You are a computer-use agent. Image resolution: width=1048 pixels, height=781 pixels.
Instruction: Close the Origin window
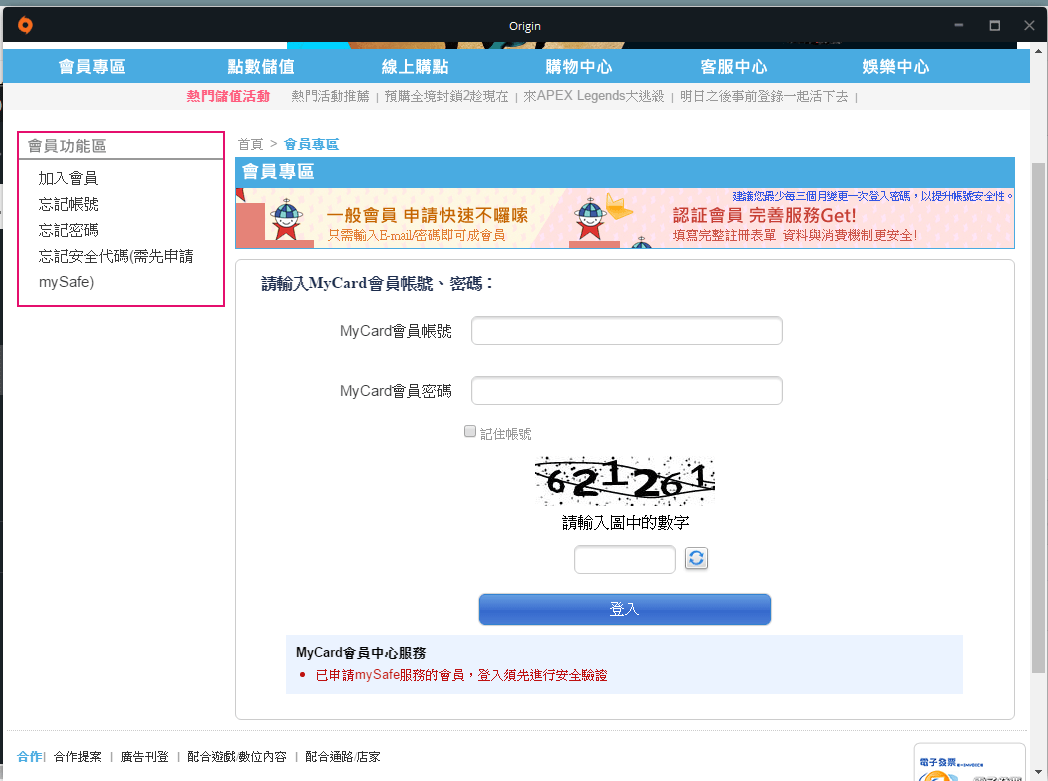(x=1029, y=25)
